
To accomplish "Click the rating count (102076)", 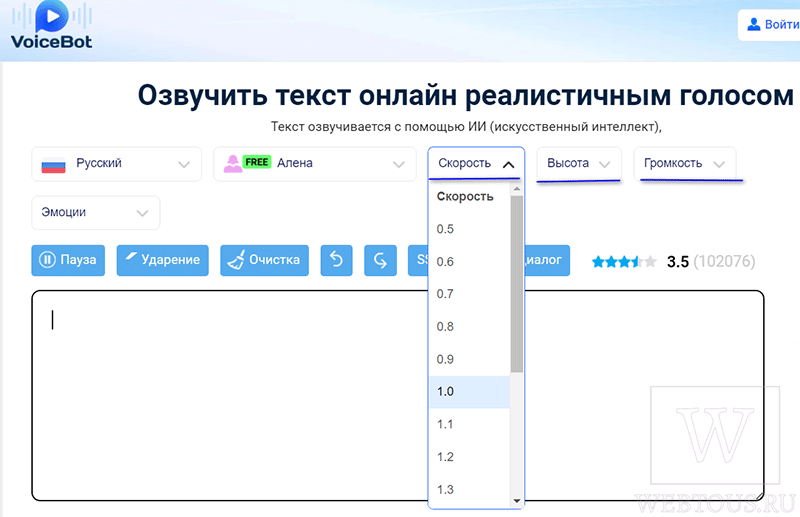I will coord(724,261).
